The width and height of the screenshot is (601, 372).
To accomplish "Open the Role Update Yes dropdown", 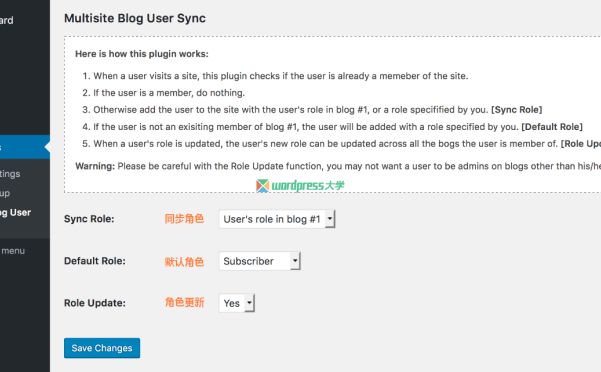I will 236,303.
